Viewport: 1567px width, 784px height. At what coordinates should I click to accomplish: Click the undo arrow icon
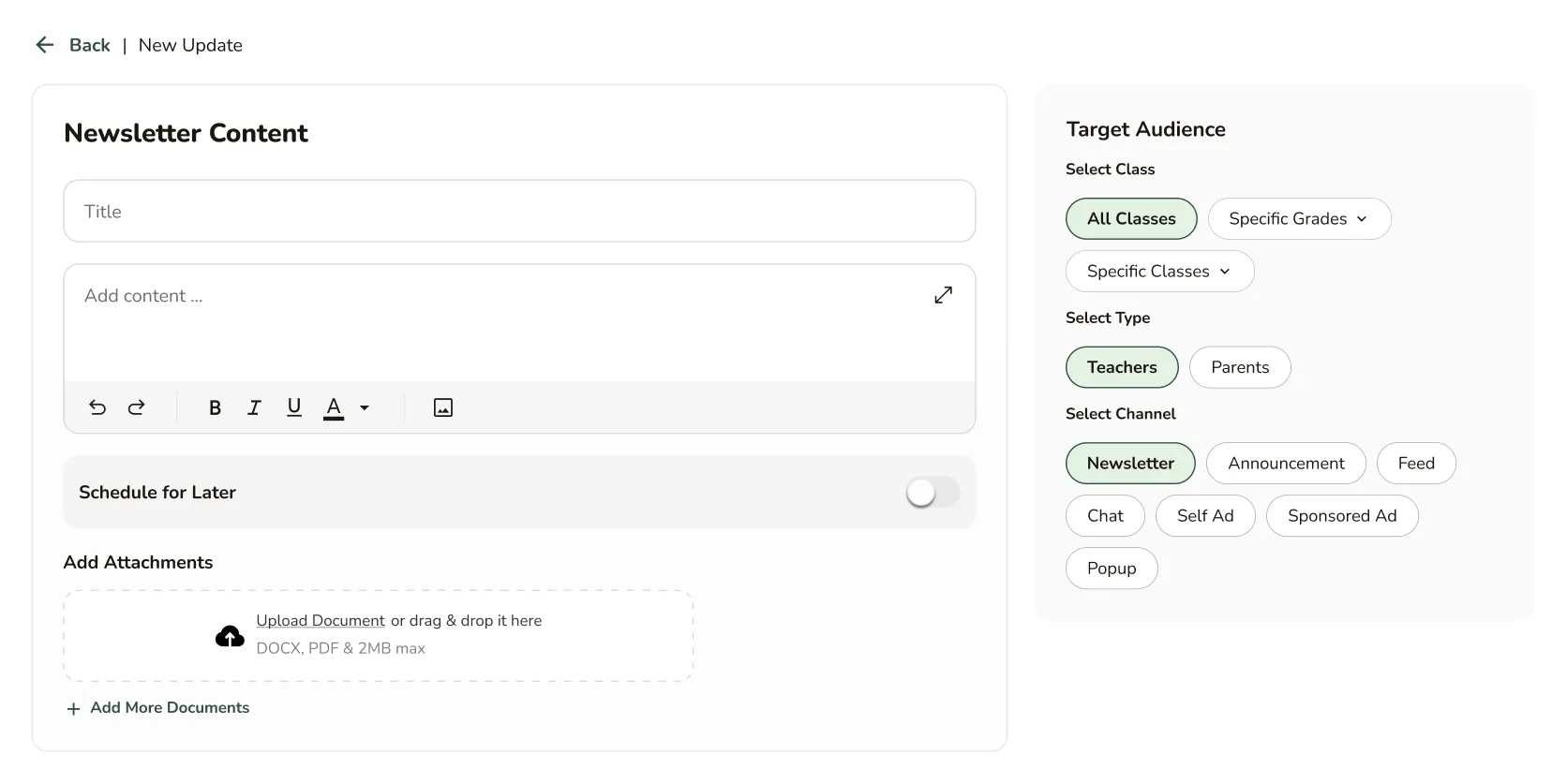pyautogui.click(x=97, y=407)
